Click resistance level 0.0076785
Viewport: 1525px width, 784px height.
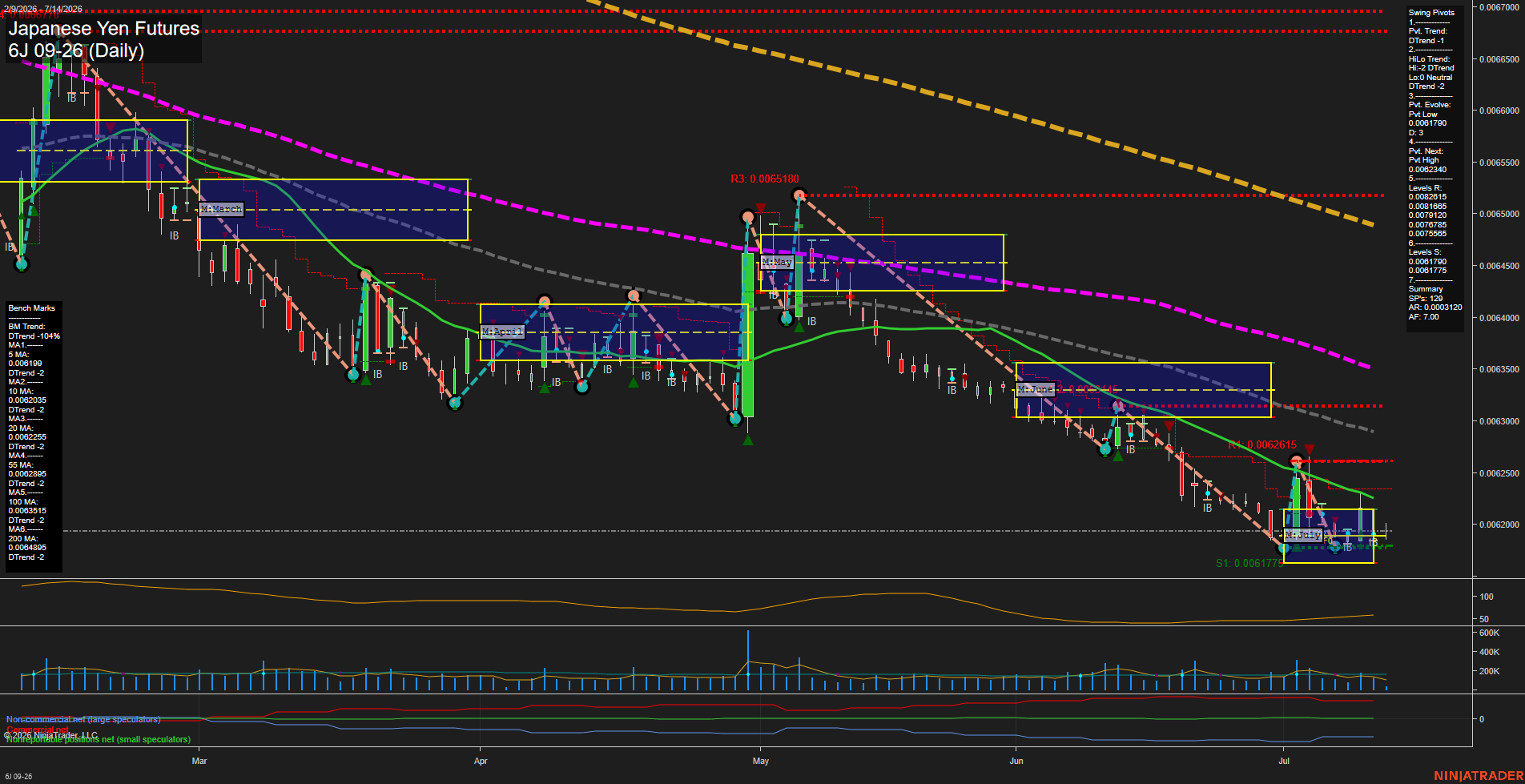coord(1428,225)
